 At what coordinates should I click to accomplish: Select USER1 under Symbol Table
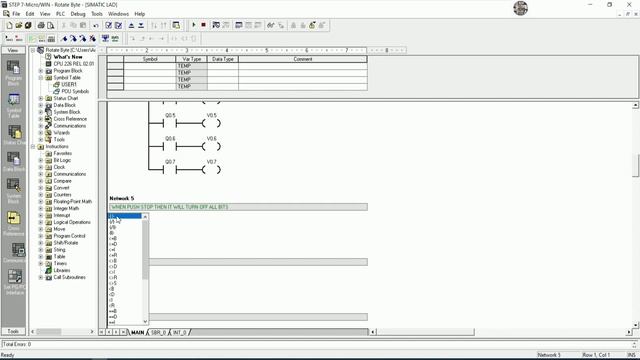[x=69, y=84]
